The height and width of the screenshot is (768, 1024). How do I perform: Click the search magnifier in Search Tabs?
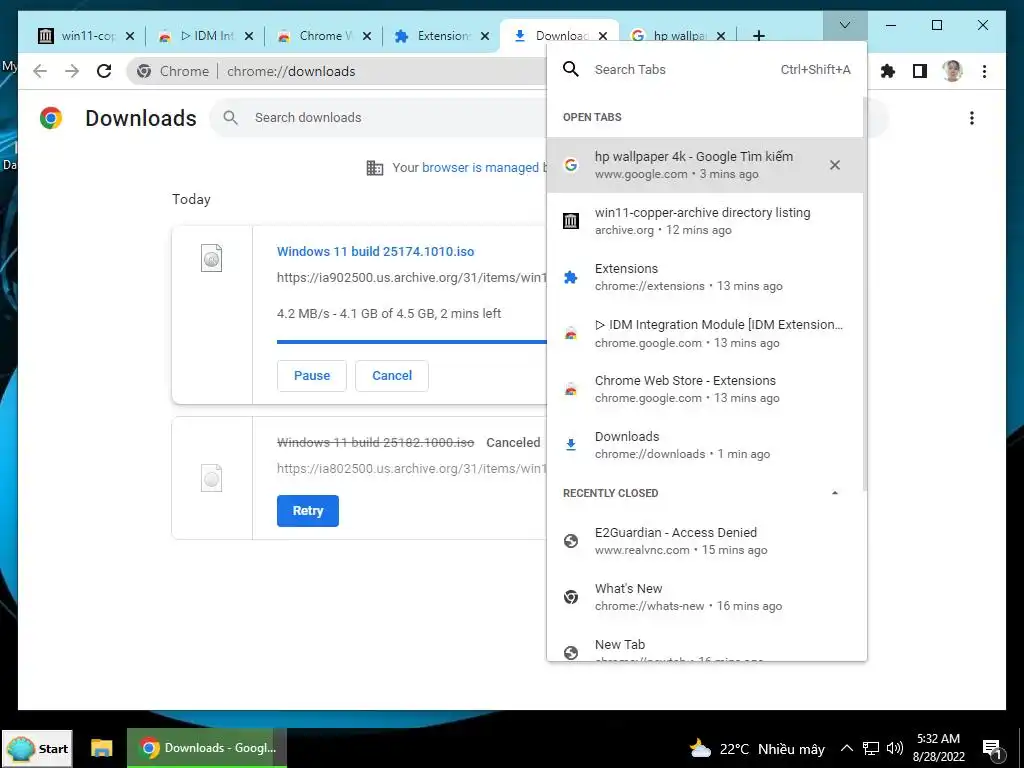(x=571, y=69)
